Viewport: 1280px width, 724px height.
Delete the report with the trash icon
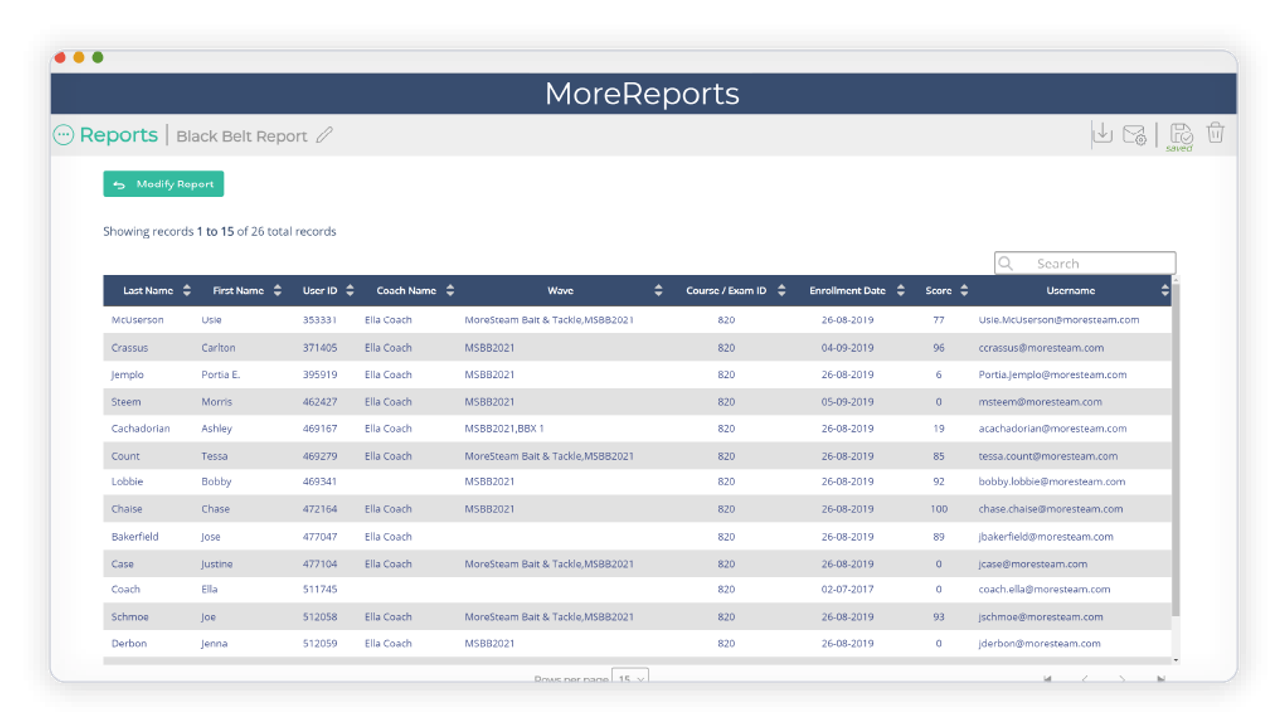click(x=1216, y=132)
